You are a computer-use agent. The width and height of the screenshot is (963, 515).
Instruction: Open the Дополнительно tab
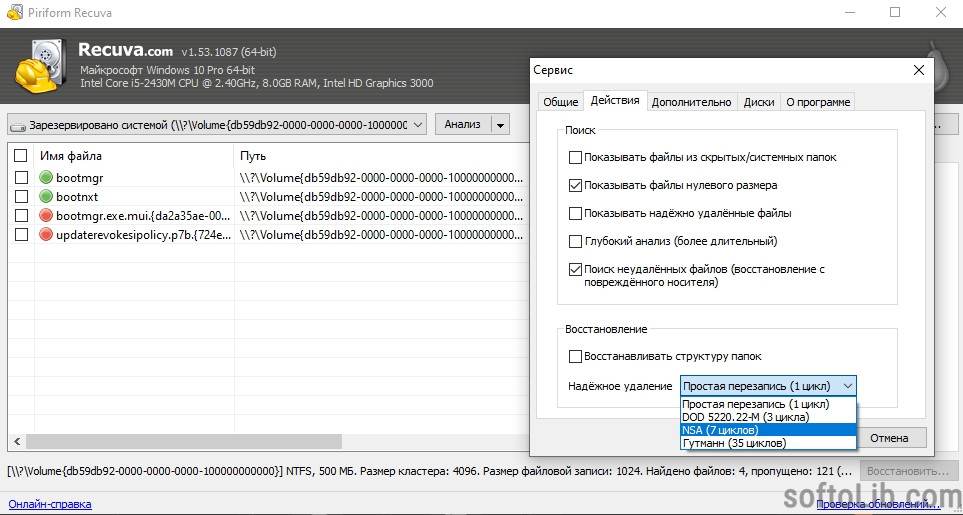692,102
